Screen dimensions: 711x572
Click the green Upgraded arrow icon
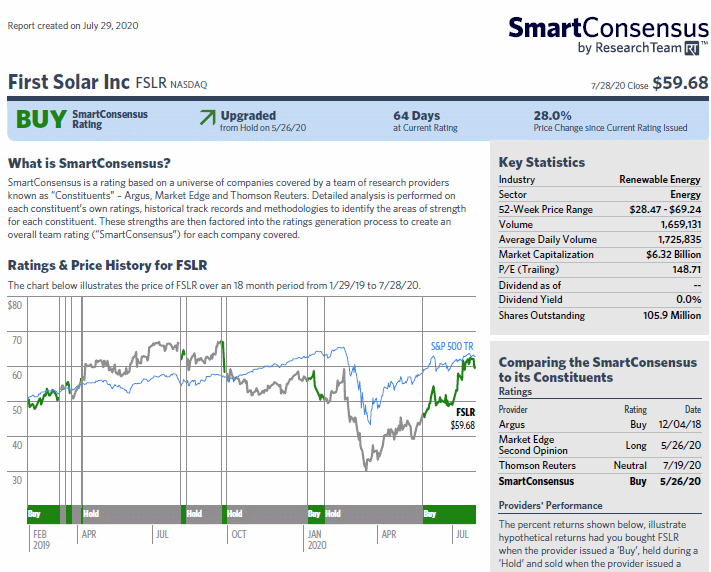tap(207, 117)
